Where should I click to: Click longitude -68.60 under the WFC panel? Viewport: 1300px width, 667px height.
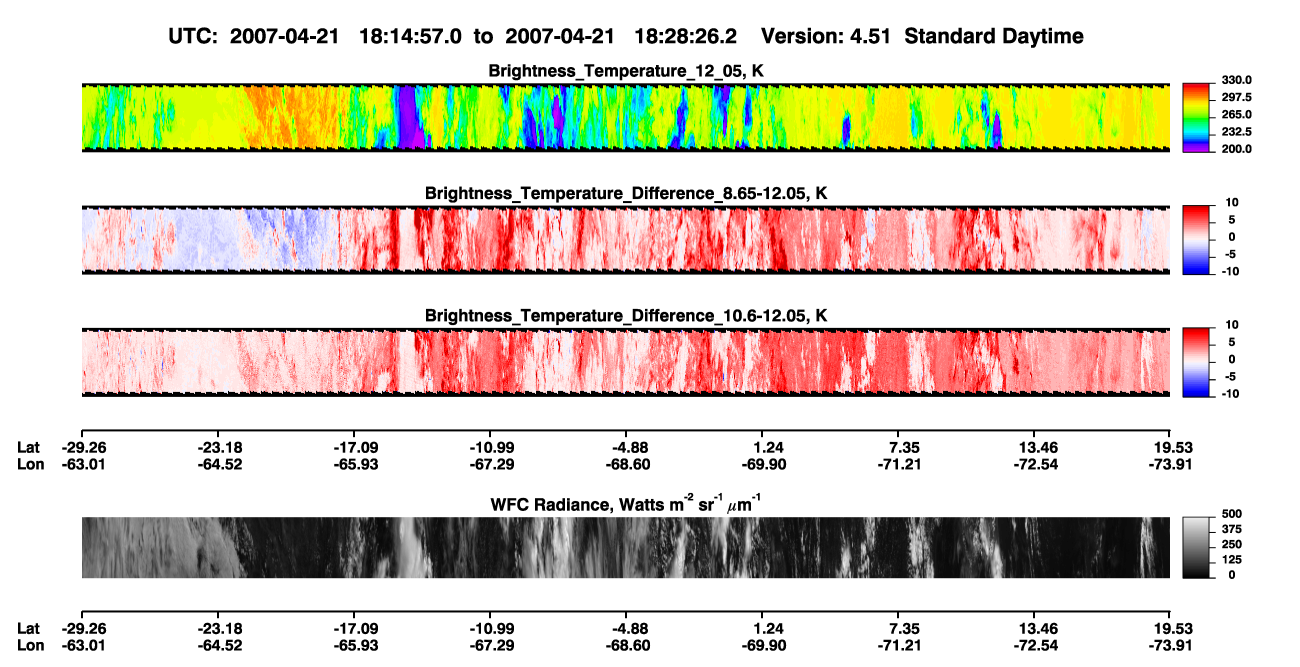pos(626,645)
